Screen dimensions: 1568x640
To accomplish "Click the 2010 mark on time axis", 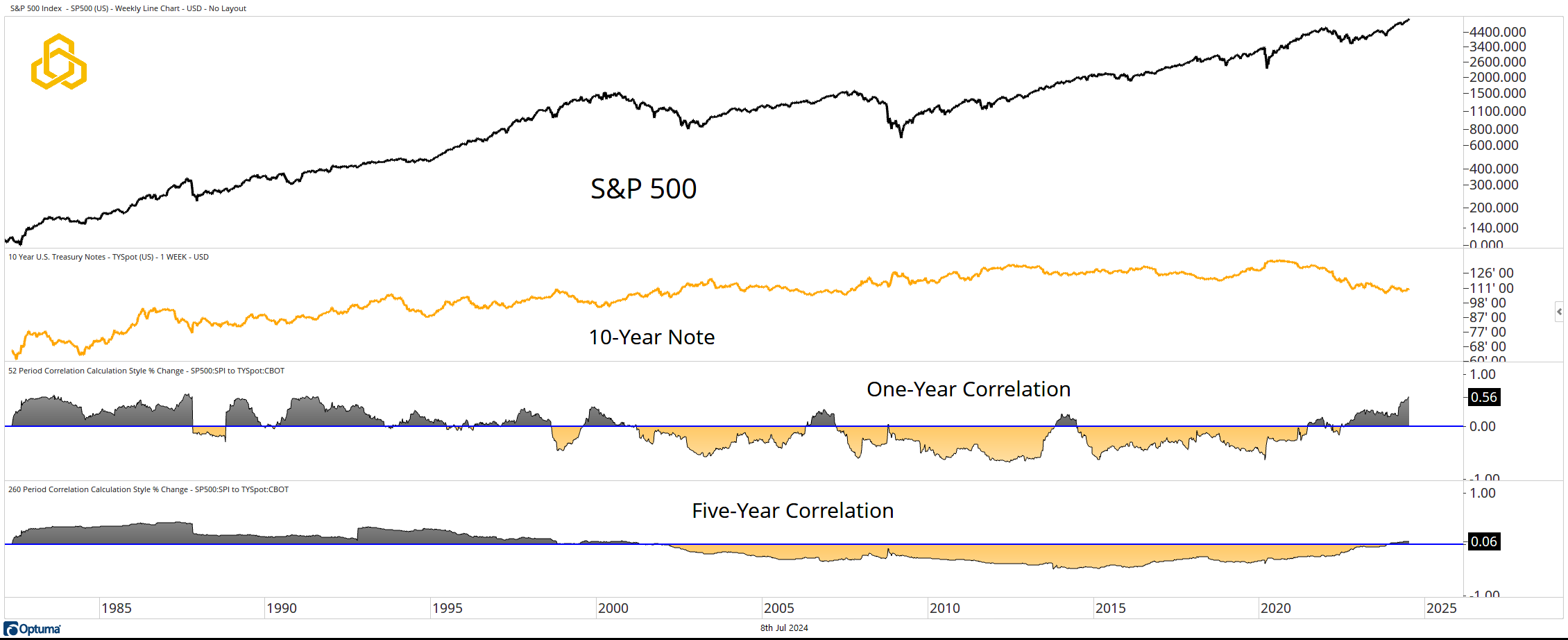I will pyautogui.click(x=945, y=608).
